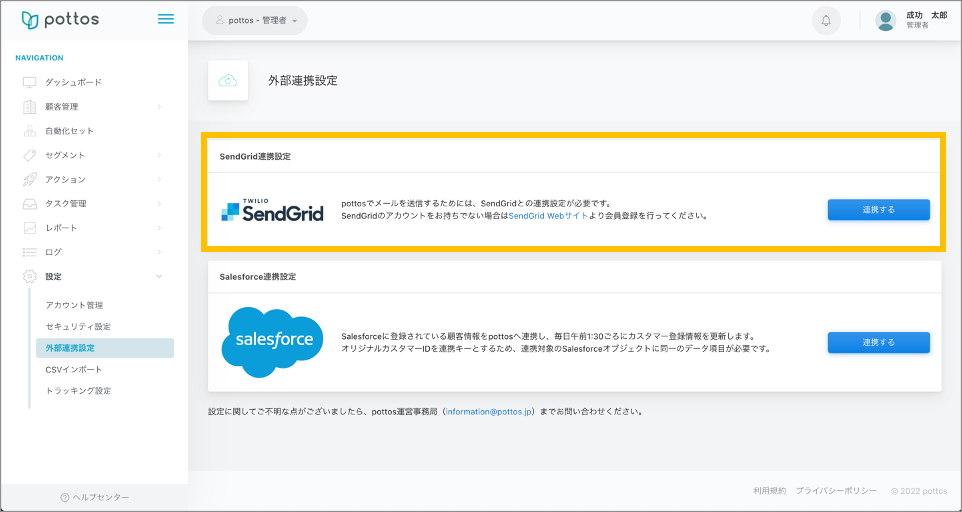Open the notification bell
962x512 pixels.
[x=826, y=20]
